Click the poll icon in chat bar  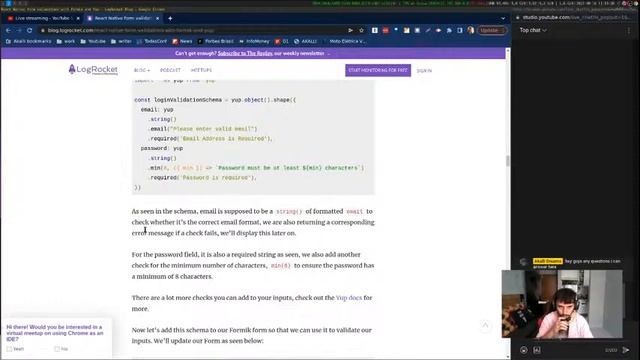coord(537,350)
